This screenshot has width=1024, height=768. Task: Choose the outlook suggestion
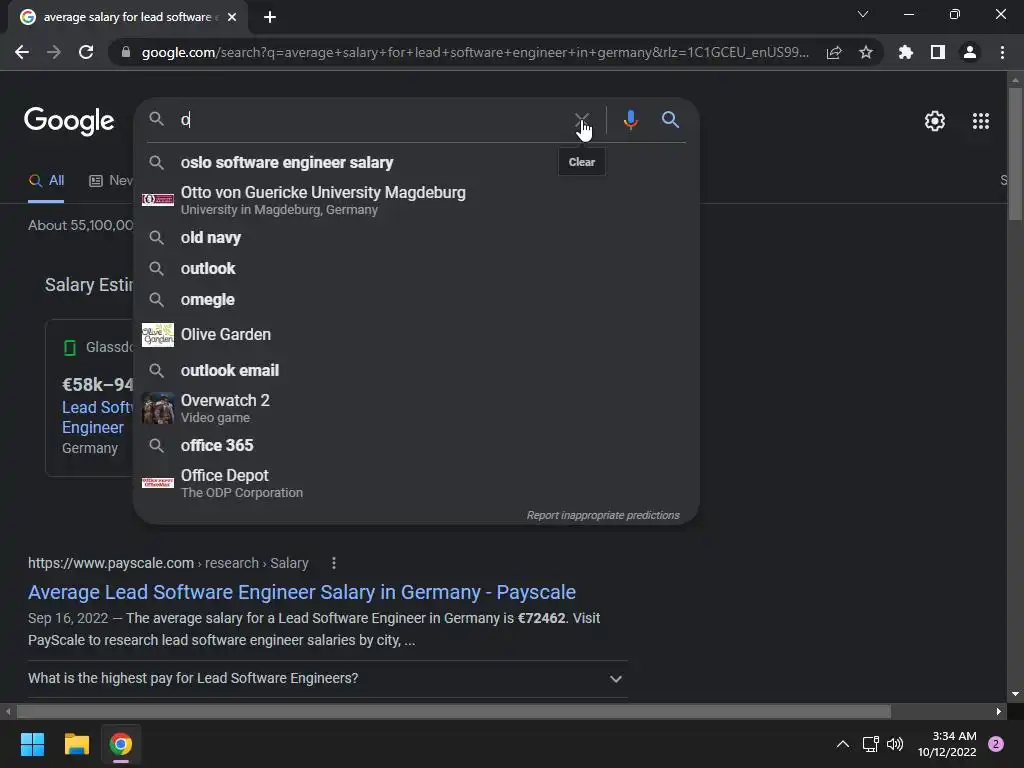click(416, 268)
